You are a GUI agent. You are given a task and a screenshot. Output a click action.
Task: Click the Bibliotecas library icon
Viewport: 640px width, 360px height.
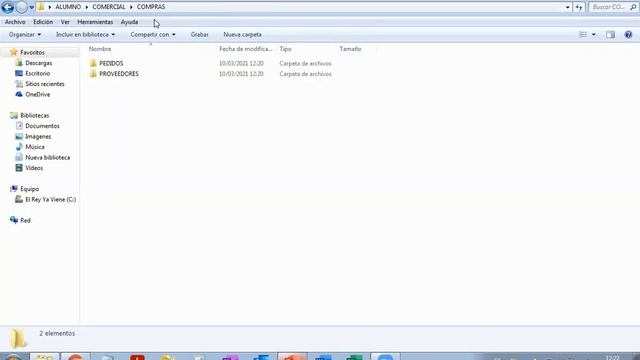[x=14, y=116]
